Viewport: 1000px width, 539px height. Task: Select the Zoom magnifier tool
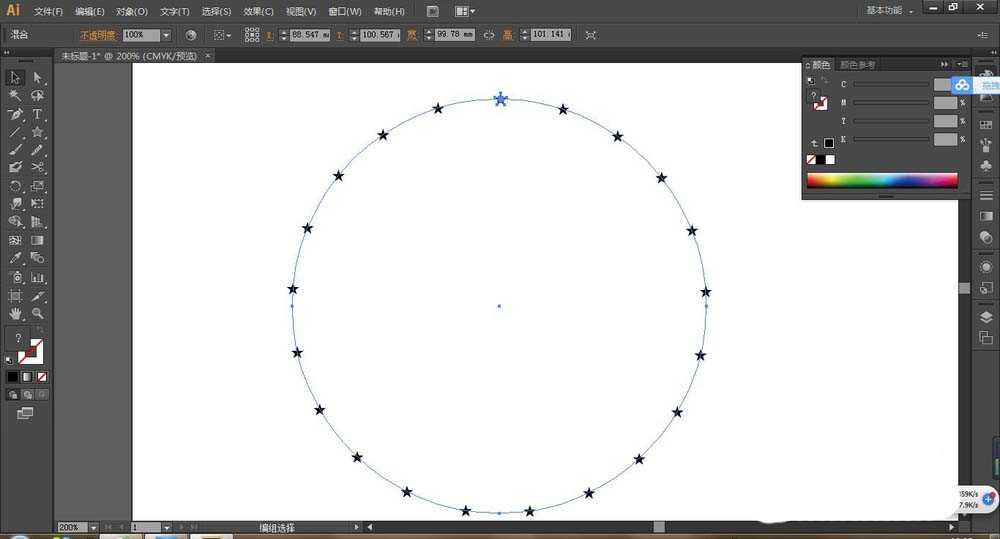click(38, 314)
